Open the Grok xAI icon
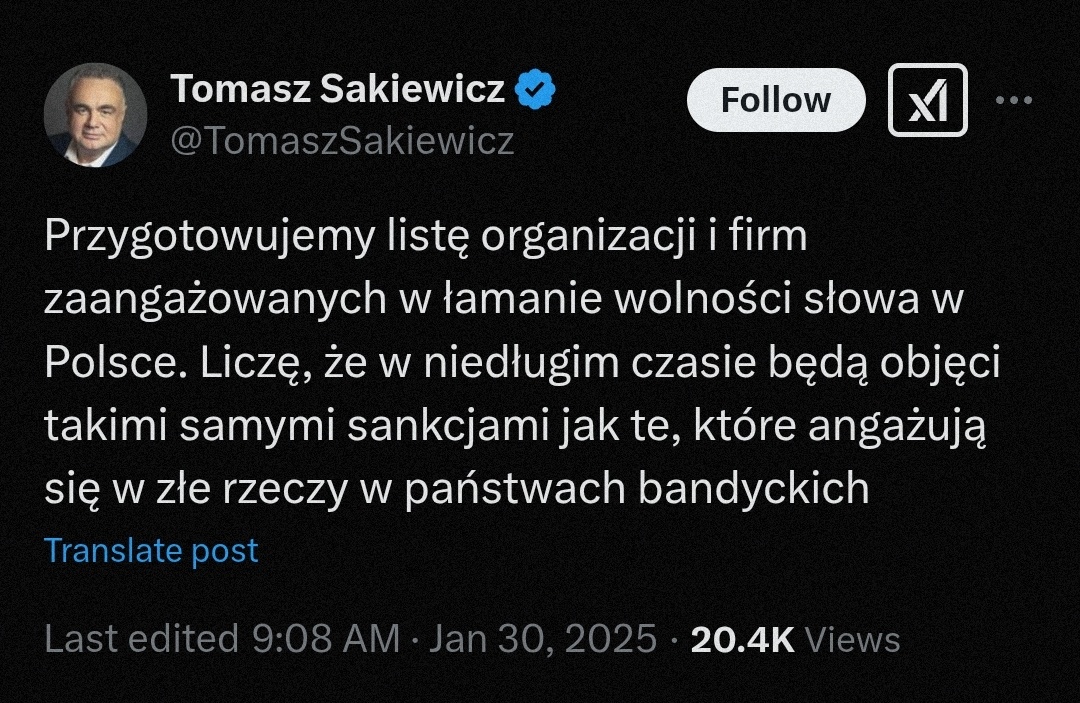 point(927,100)
